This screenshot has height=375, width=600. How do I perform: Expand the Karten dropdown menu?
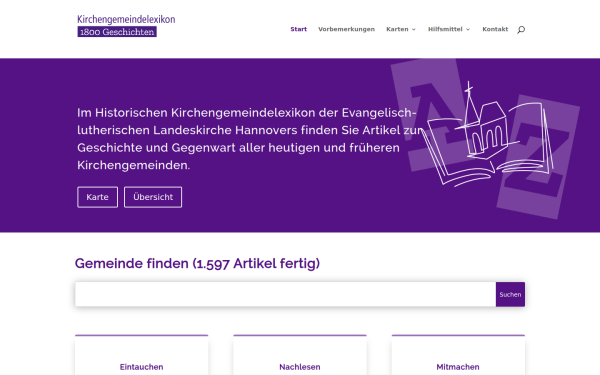point(401,29)
